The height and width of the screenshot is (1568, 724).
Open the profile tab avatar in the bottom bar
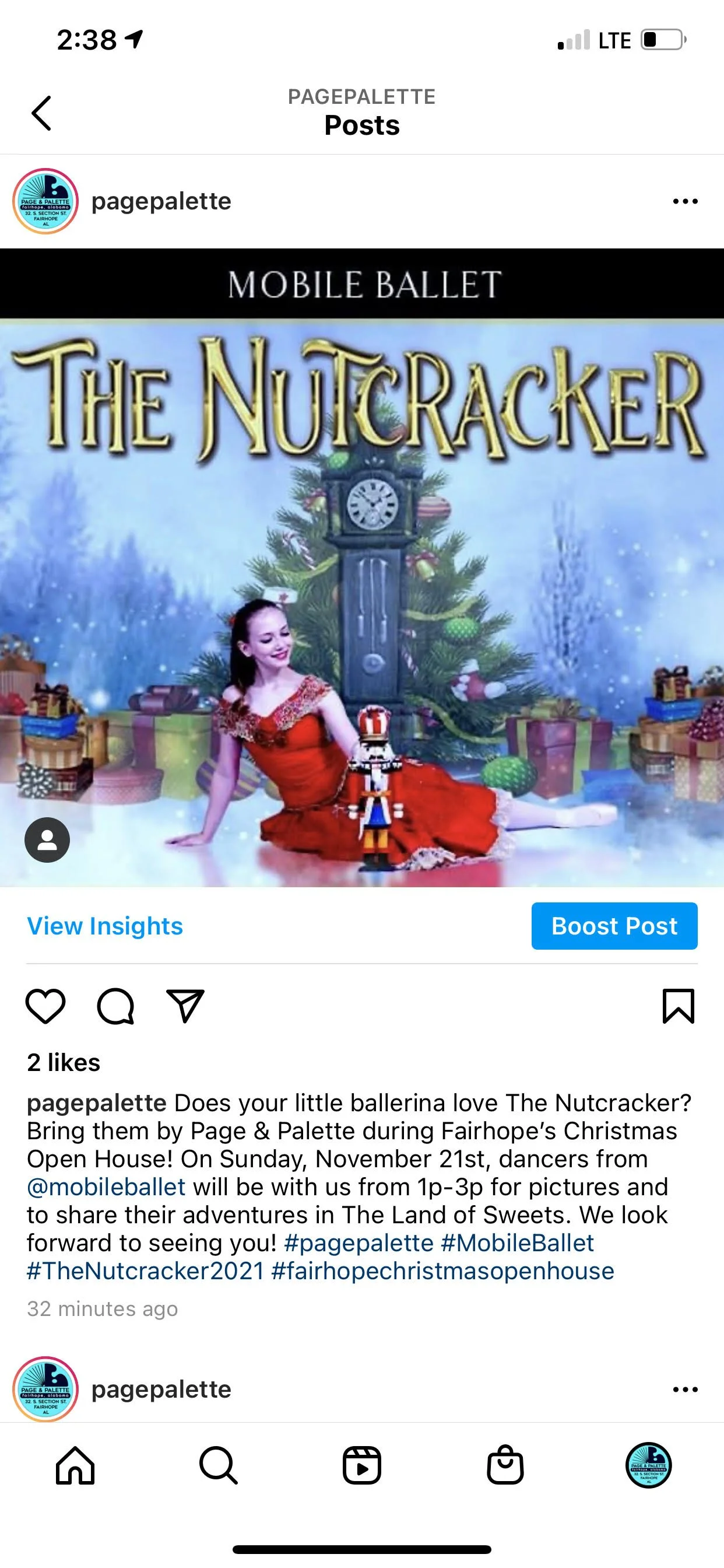tap(649, 1465)
